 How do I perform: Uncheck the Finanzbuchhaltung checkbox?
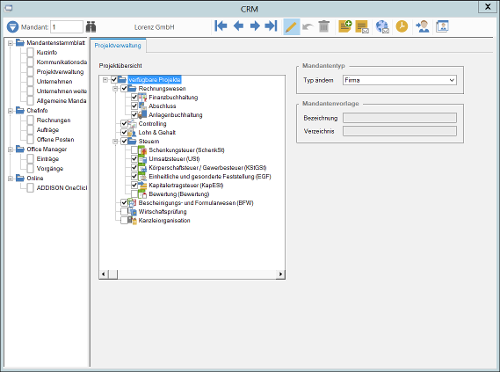coord(134,97)
